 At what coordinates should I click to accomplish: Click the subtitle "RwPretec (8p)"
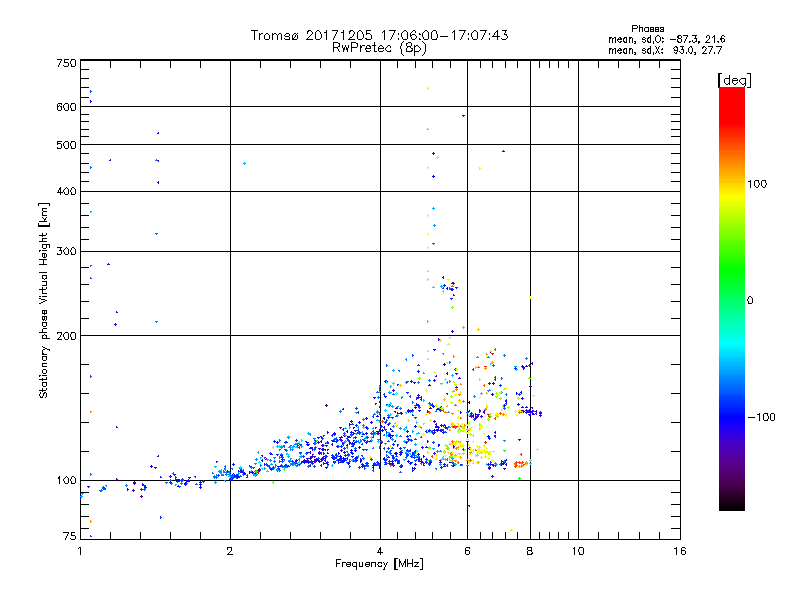[379, 48]
